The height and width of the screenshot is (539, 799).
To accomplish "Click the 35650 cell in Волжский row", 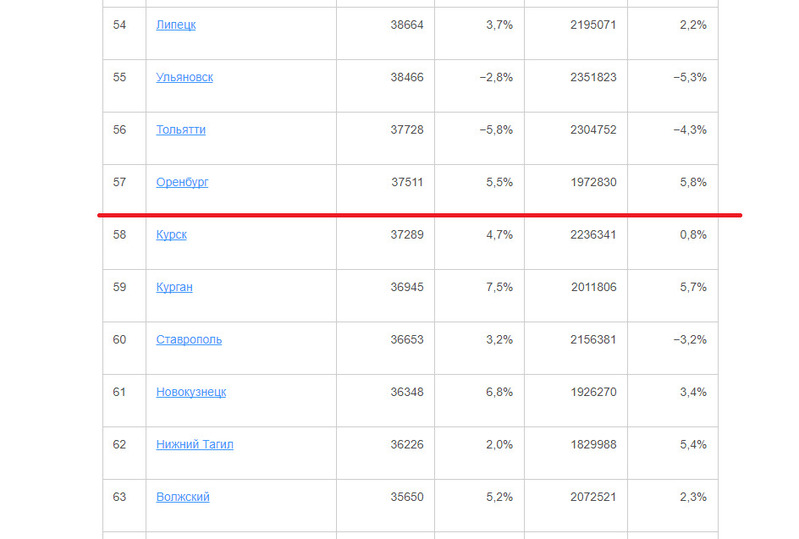I will (407, 497).
